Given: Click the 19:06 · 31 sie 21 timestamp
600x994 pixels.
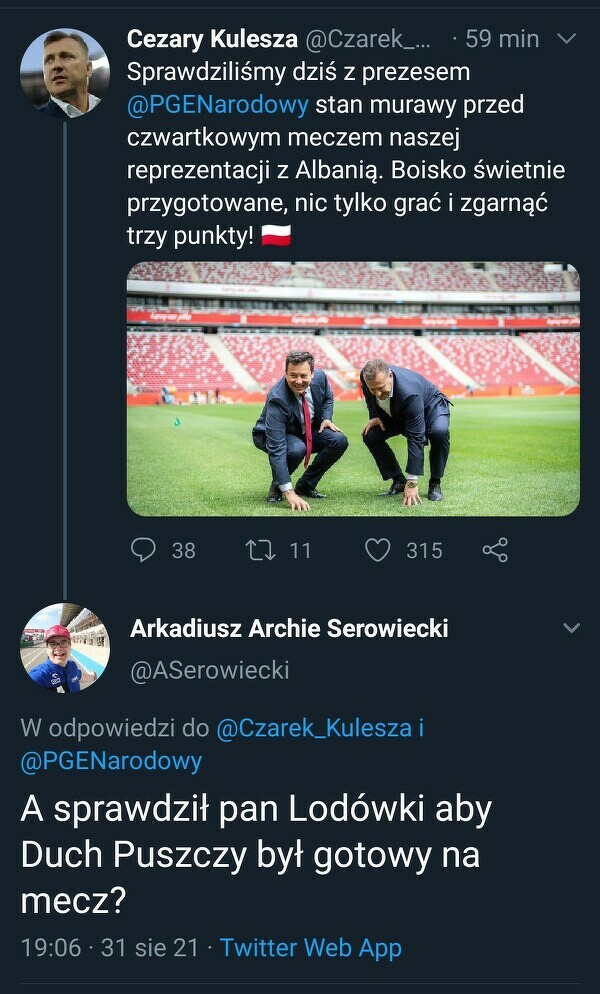Looking at the screenshot, I should pos(110,947).
